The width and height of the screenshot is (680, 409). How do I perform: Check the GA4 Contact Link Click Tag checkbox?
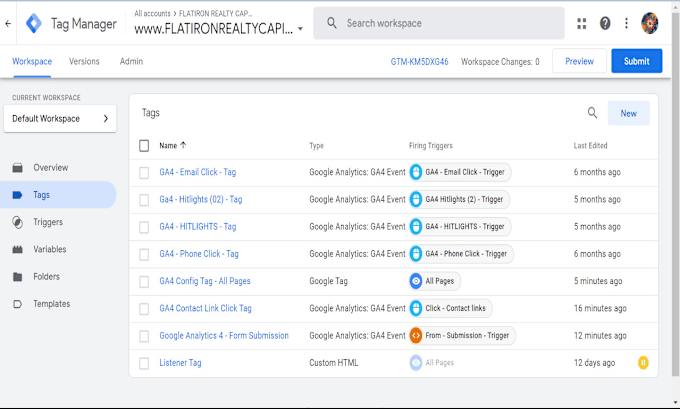click(x=144, y=309)
